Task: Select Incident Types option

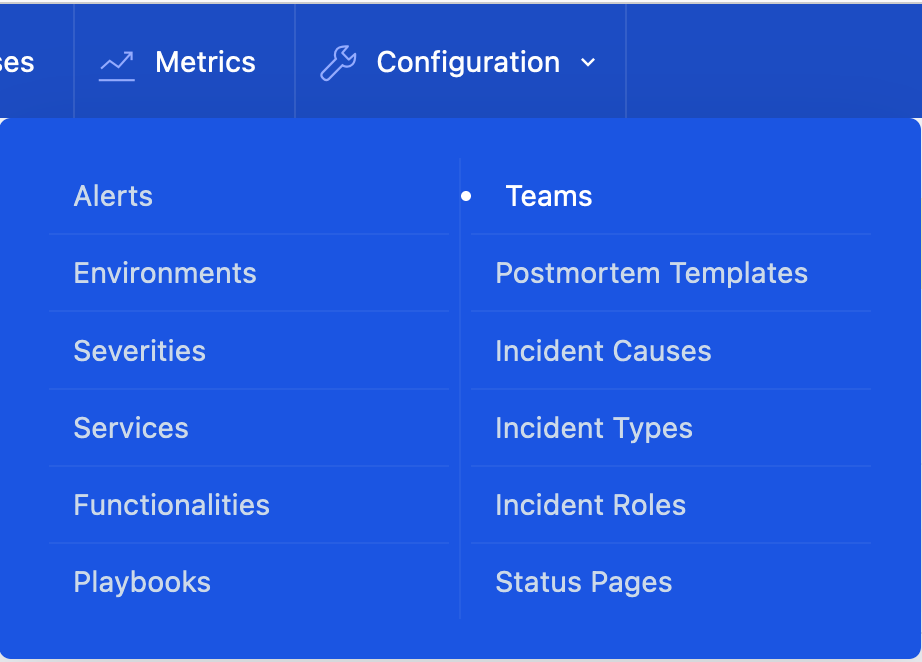Action: coord(593,428)
